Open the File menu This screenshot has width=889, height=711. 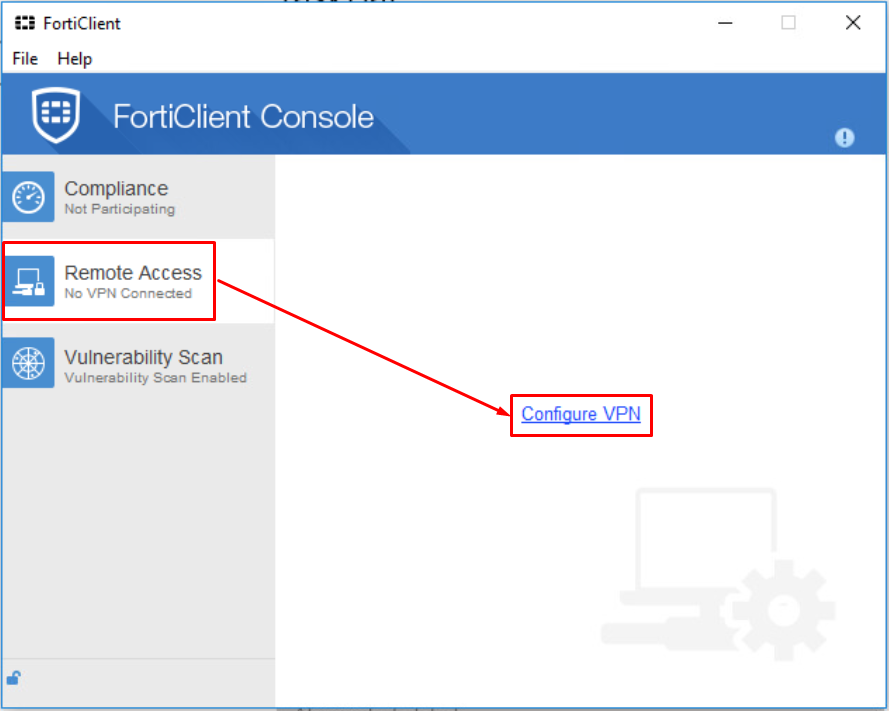pyautogui.click(x=24, y=59)
